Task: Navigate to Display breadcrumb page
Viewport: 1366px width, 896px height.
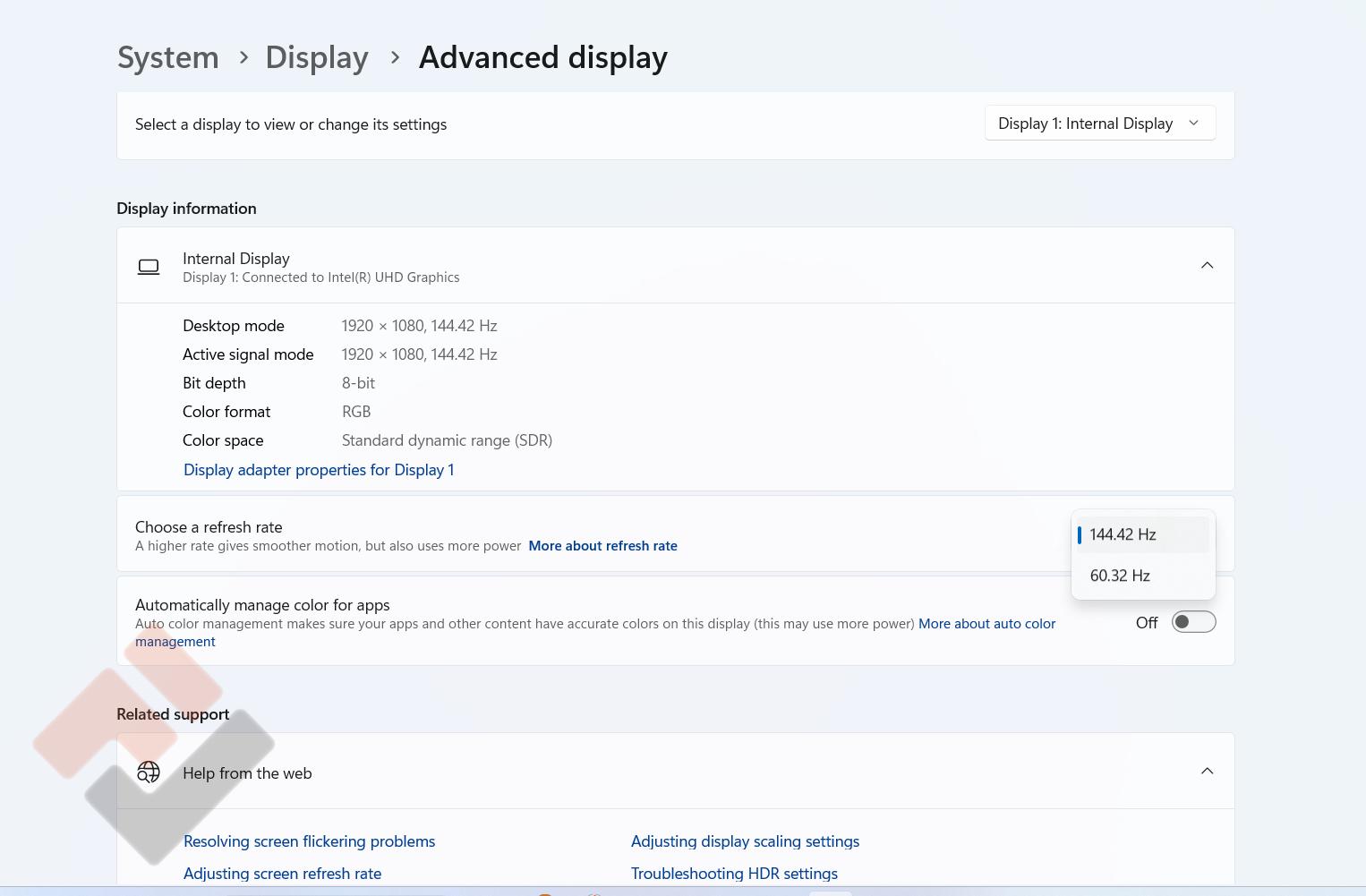Action: tap(317, 58)
